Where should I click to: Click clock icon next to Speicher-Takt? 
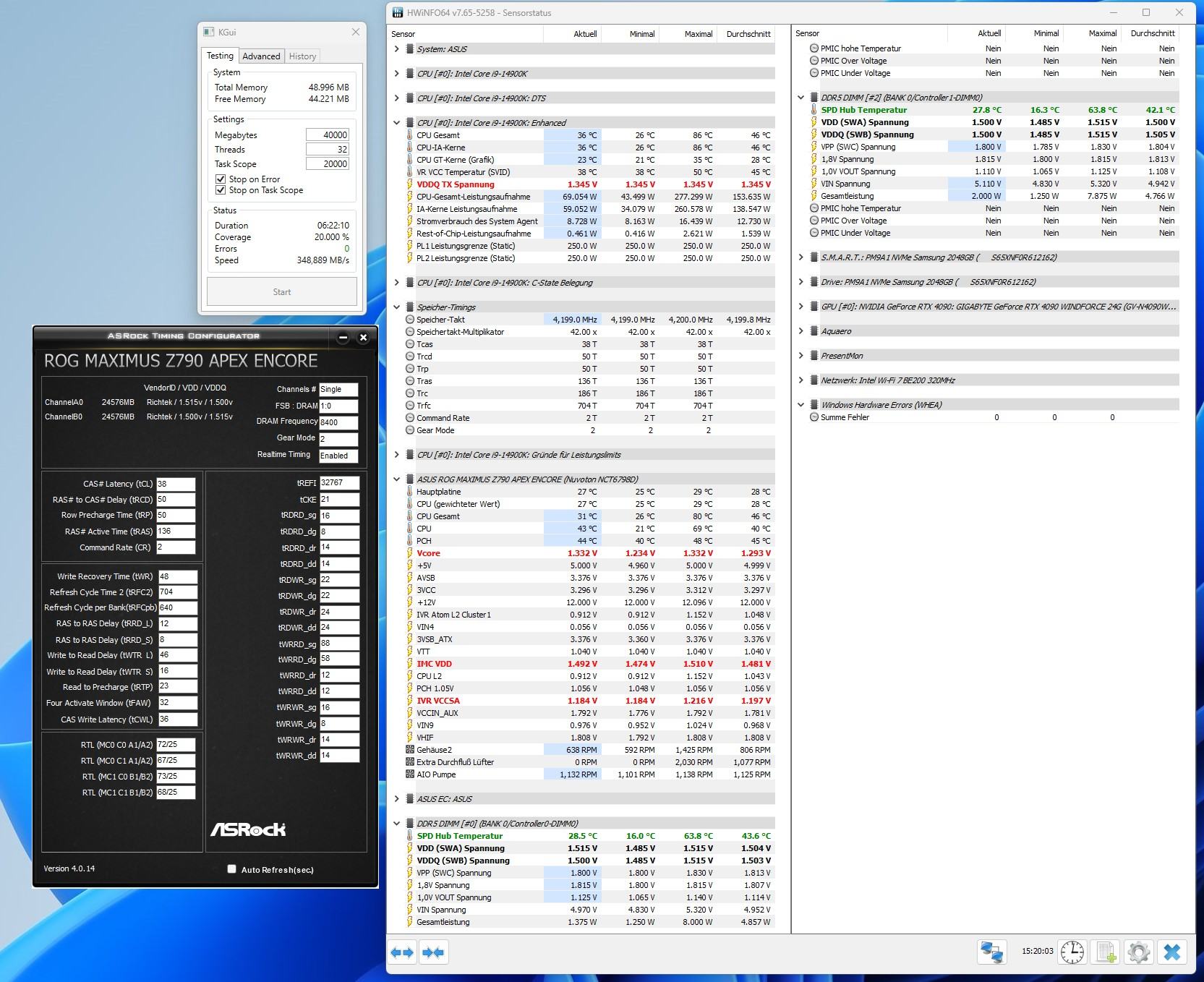click(409, 320)
